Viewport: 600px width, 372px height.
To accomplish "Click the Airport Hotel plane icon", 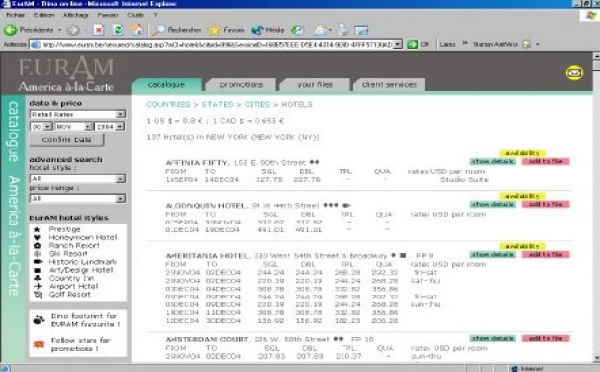I will [x=38, y=286].
